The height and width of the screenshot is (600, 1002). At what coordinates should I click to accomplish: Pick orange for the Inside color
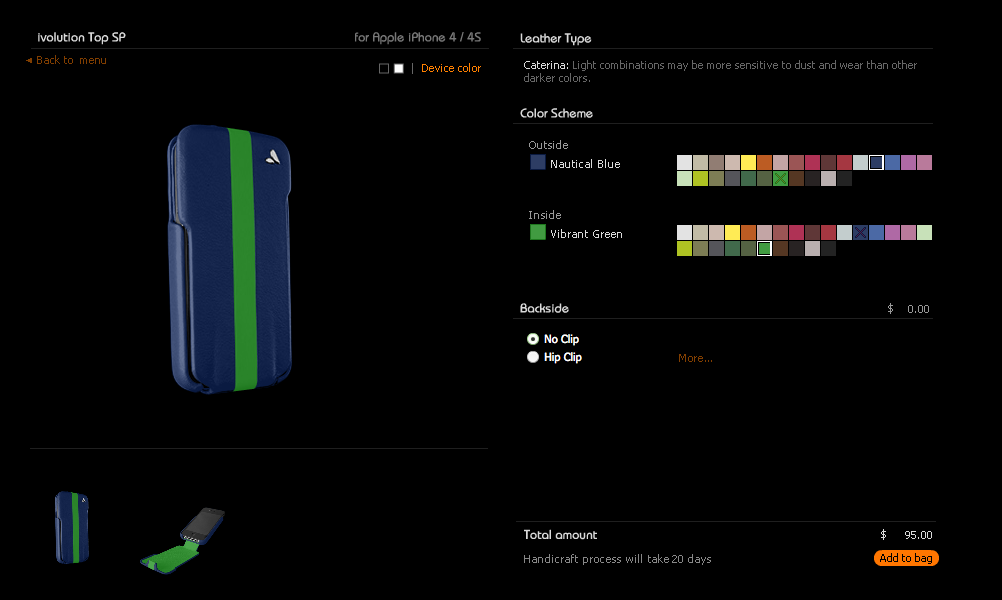[x=748, y=232]
